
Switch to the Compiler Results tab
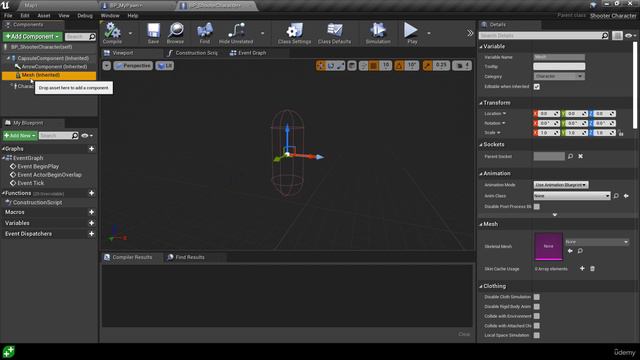(x=128, y=257)
